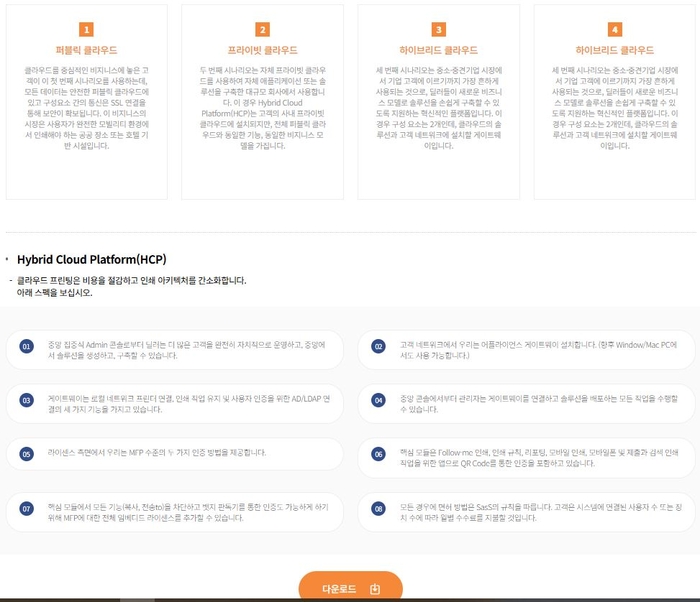
Task: Click the 퍼블릭 클라우드 card heading
Action: [x=86, y=50]
